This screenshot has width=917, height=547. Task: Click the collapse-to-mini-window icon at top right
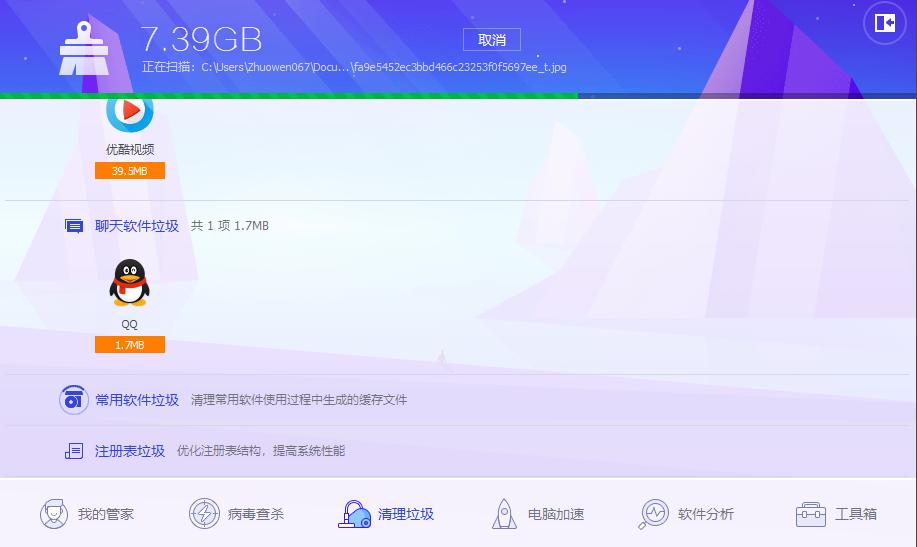(885, 23)
